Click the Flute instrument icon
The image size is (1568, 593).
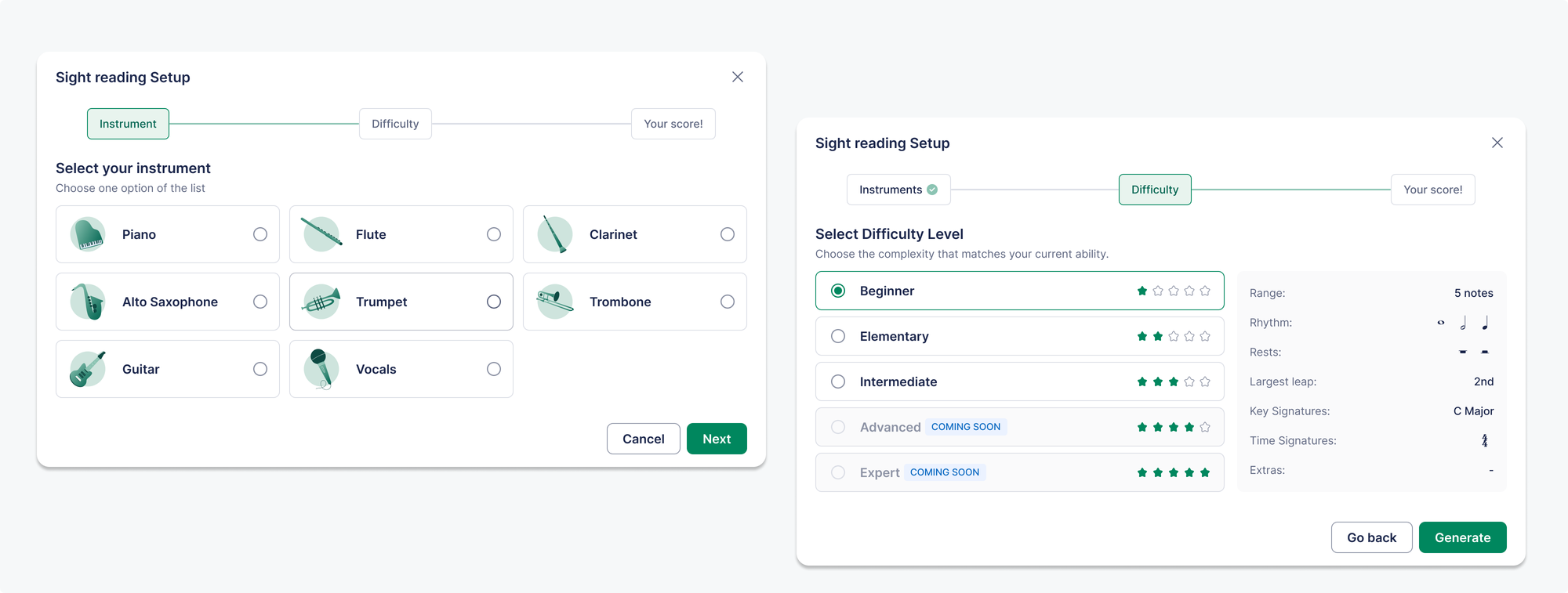coord(321,234)
